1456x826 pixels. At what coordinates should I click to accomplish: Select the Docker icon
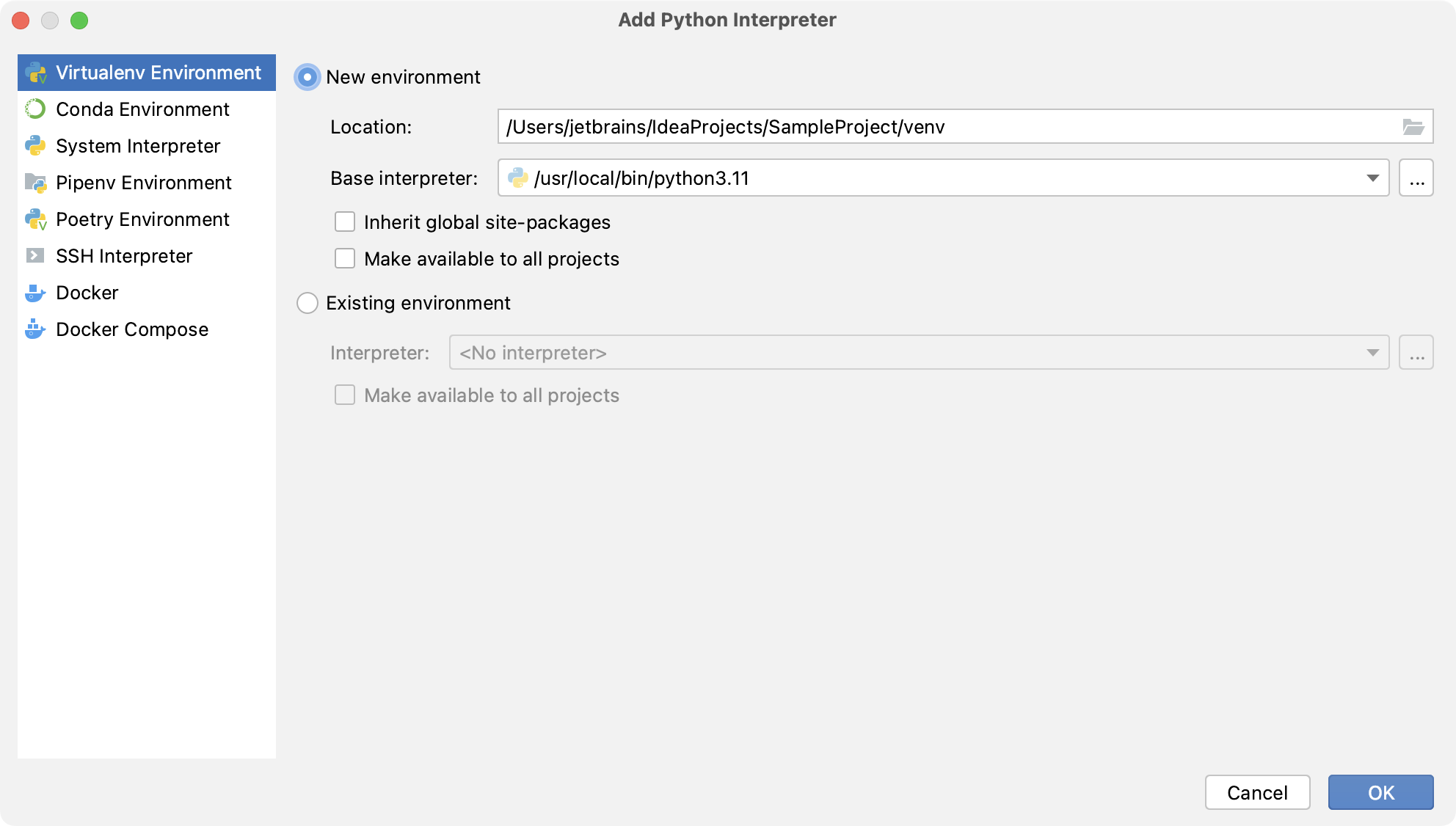[x=36, y=293]
